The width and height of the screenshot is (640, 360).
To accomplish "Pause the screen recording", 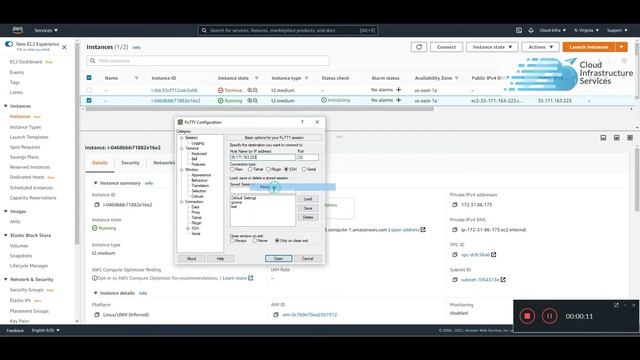I will pos(549,316).
